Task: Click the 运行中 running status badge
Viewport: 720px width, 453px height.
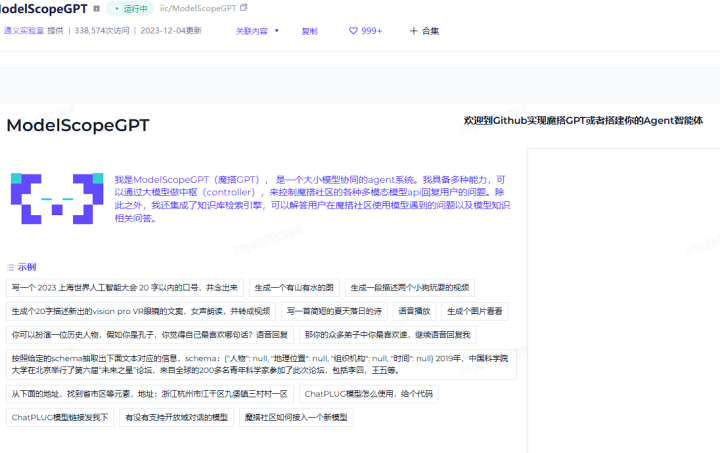Action: coord(130,8)
